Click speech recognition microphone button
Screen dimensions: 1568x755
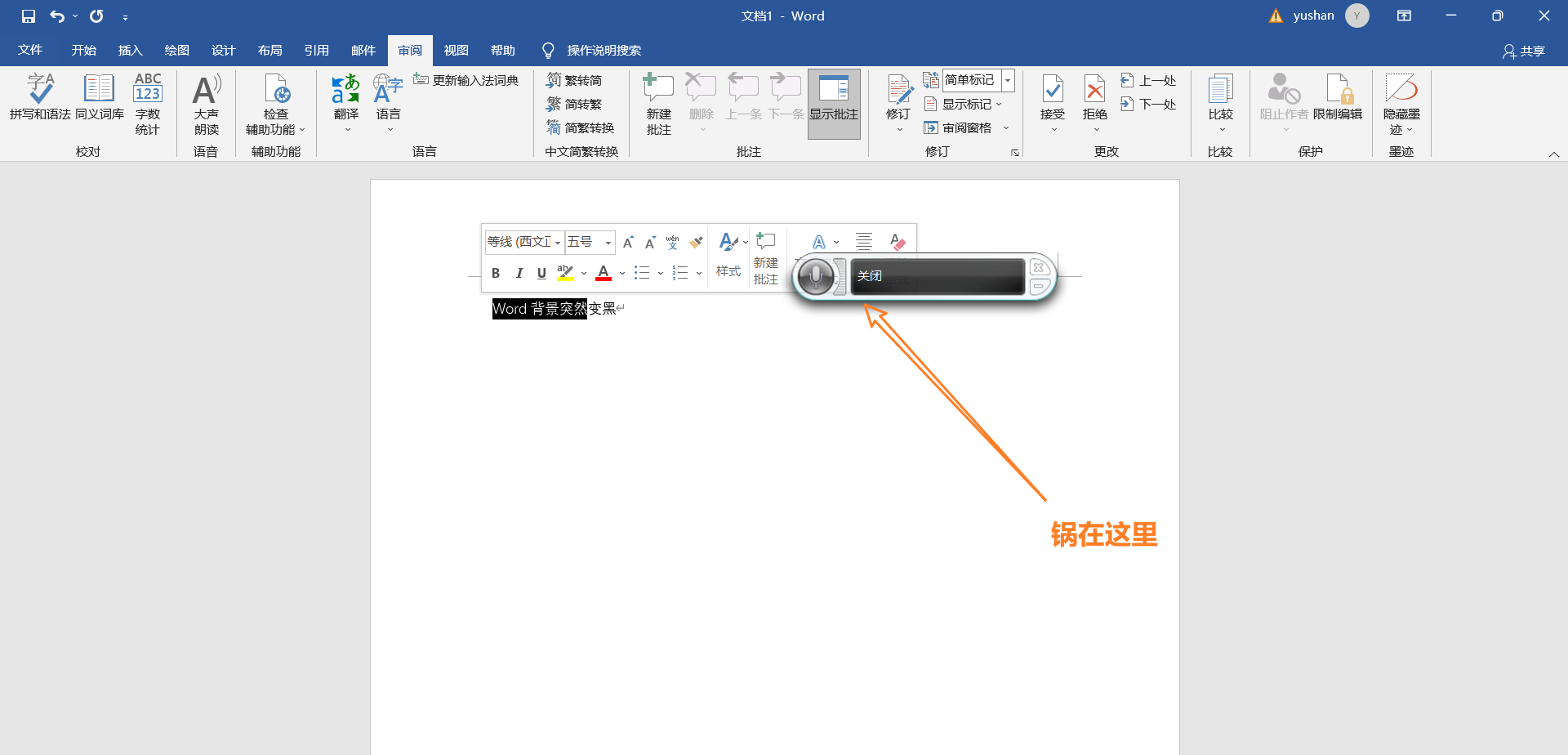pyautogui.click(x=816, y=276)
